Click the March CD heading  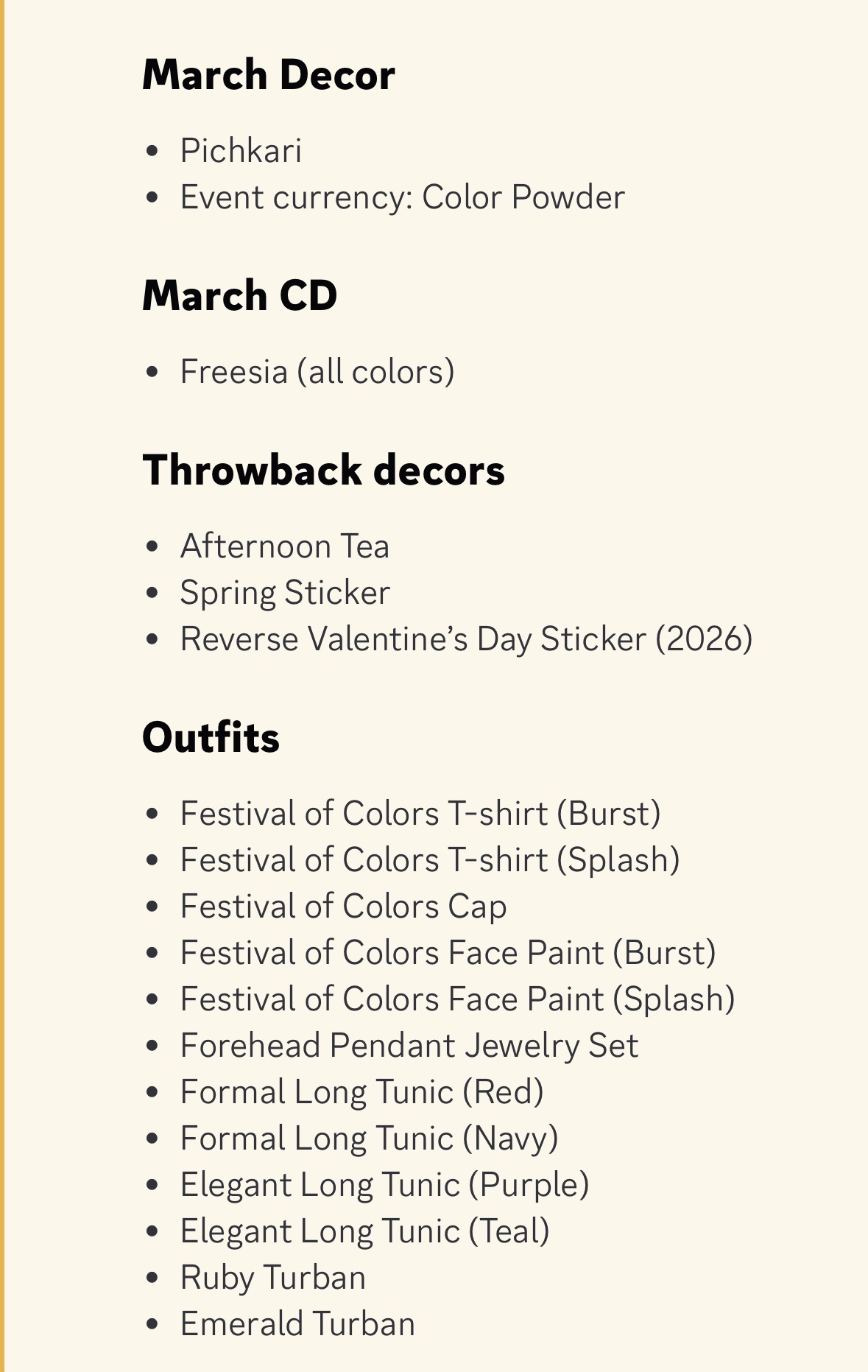pos(239,295)
